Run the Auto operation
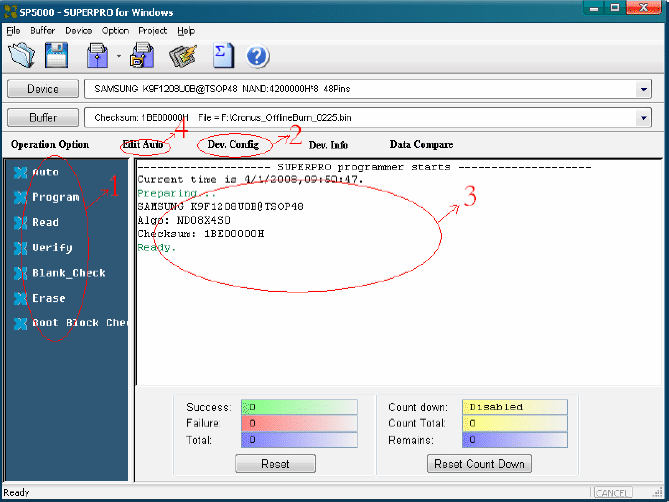Image resolution: width=669 pixels, height=502 pixels. [45, 172]
